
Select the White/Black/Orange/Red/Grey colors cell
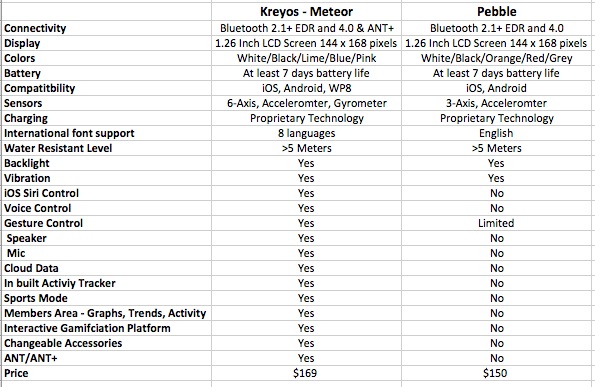[x=496, y=58]
